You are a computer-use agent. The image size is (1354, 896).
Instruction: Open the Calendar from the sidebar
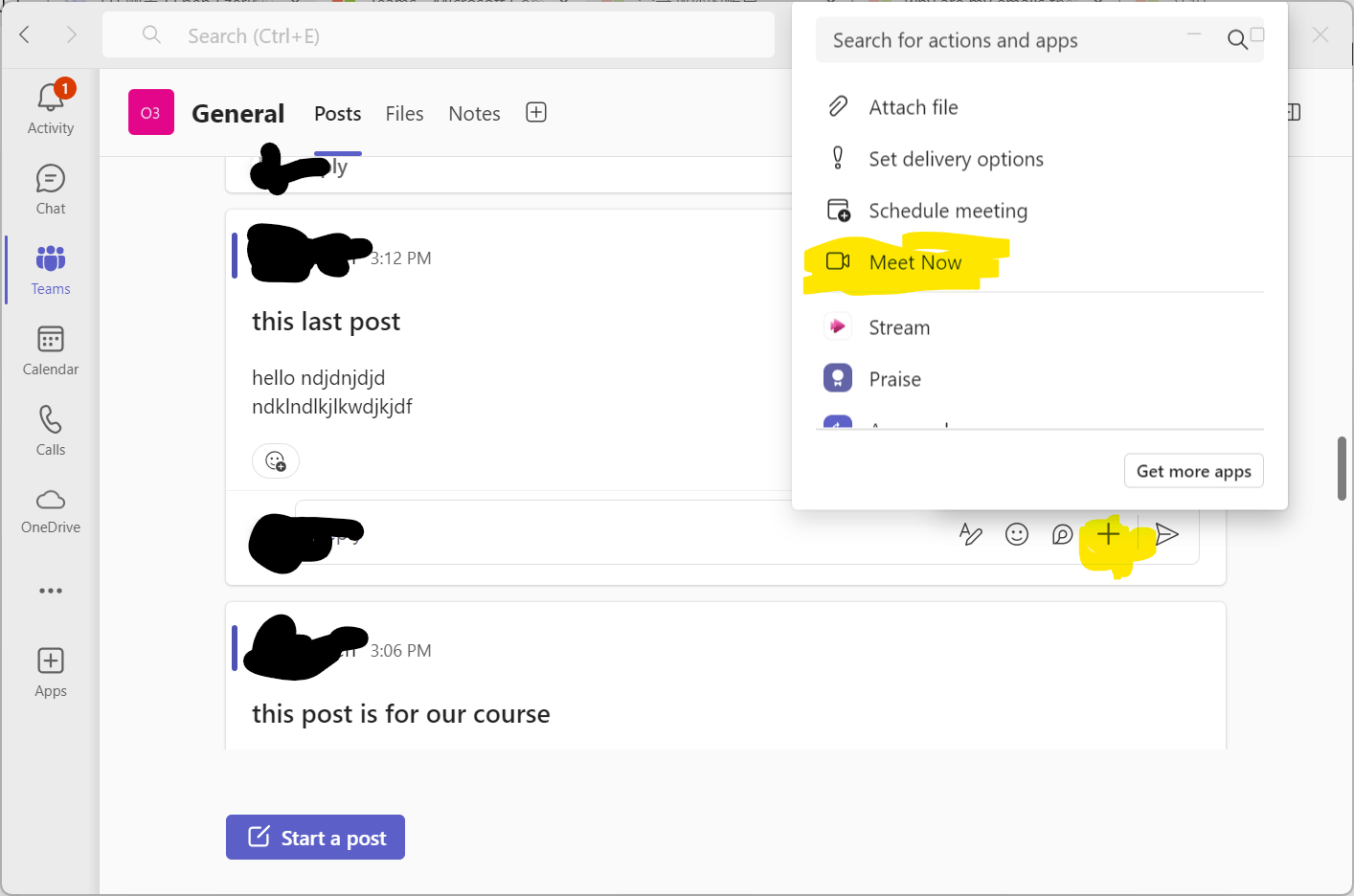tap(50, 350)
